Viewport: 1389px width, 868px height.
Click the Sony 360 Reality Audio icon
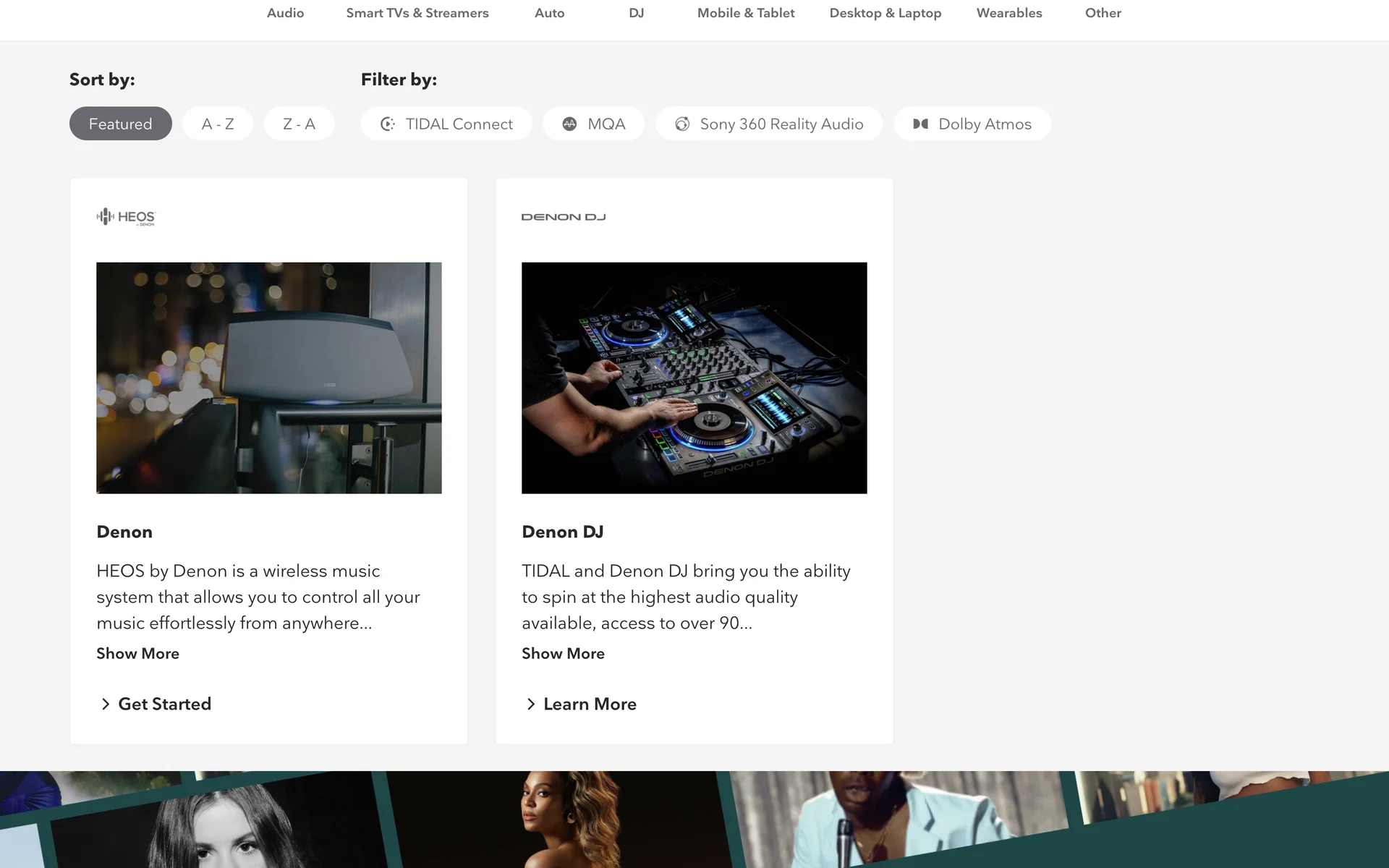point(682,124)
